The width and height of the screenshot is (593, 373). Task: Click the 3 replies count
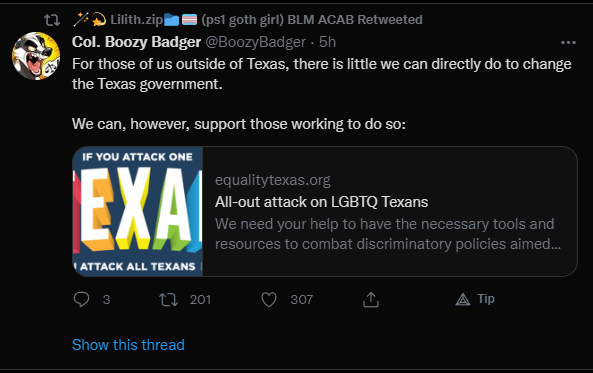106,300
